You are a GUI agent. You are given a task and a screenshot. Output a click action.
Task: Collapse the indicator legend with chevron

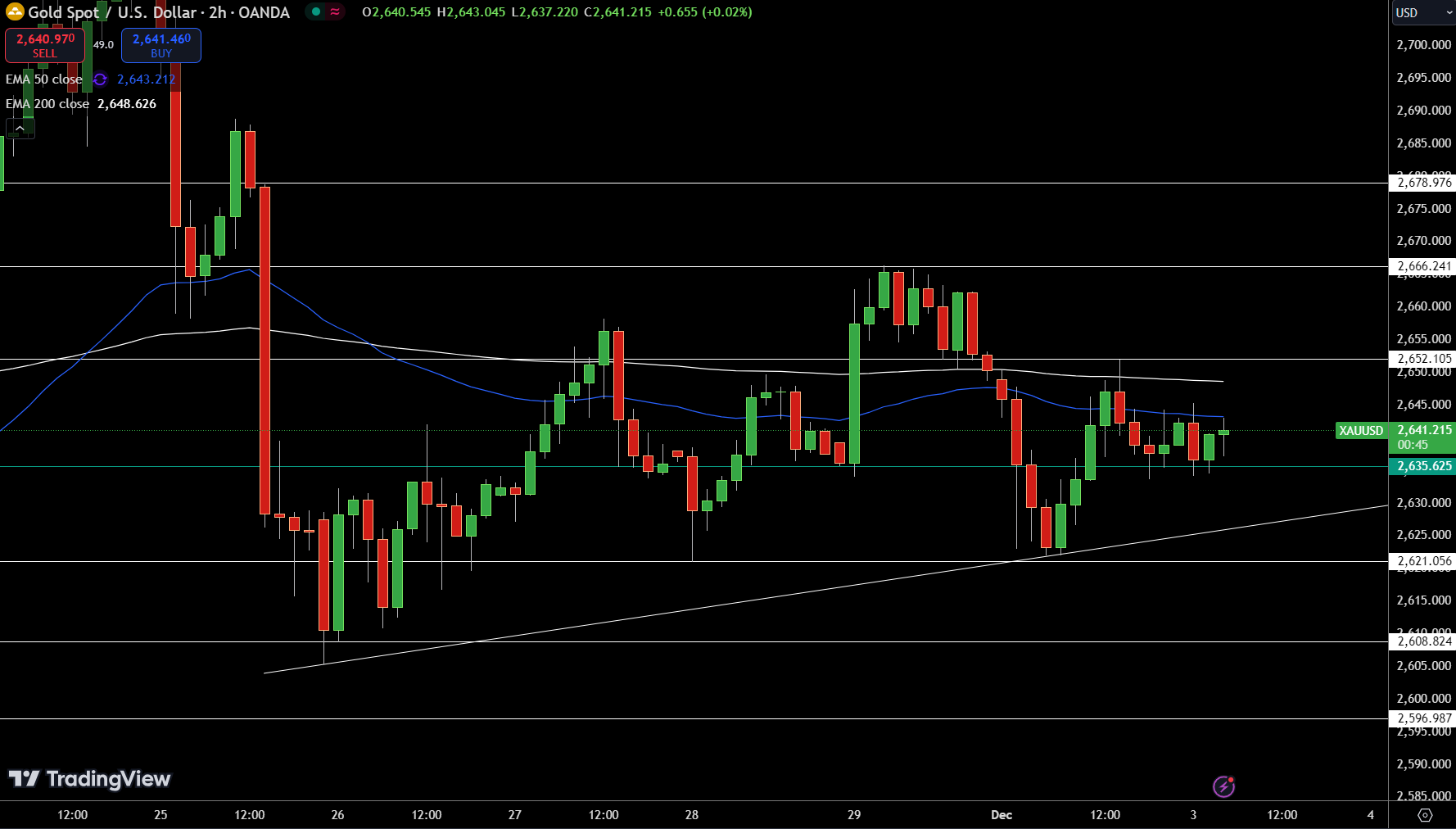point(20,129)
